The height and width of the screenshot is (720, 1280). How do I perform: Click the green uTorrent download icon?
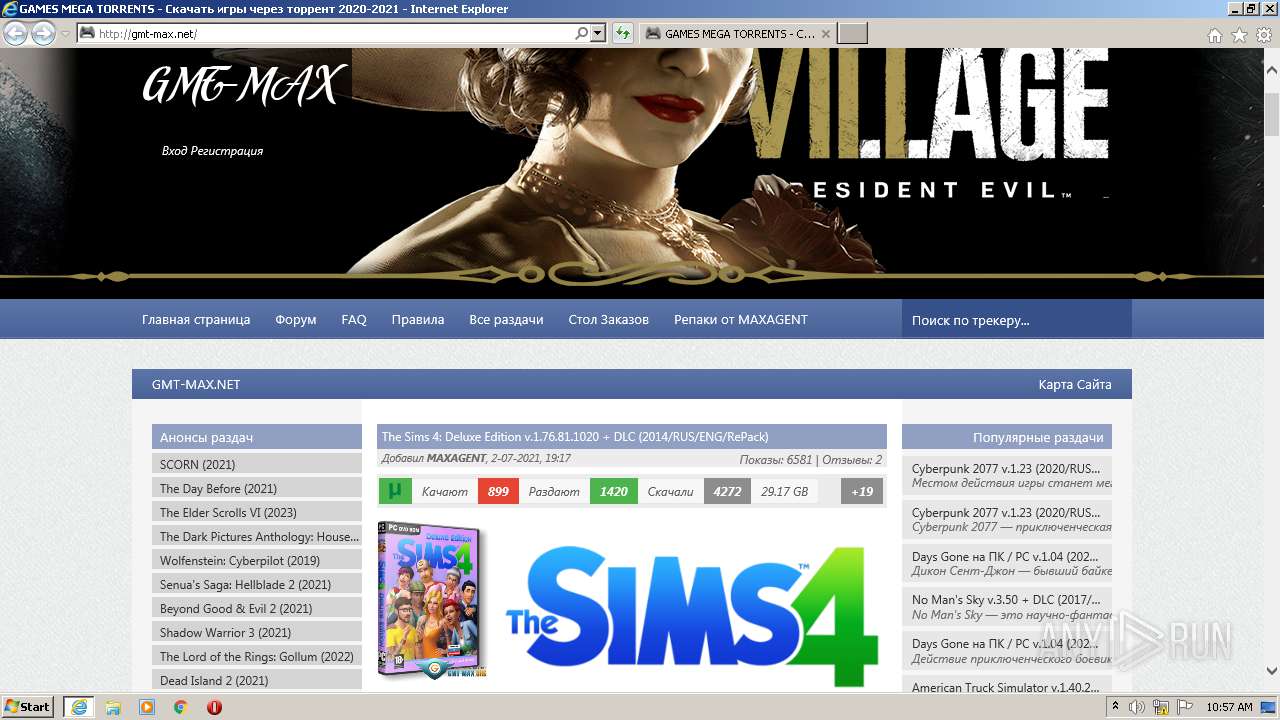tap(395, 491)
